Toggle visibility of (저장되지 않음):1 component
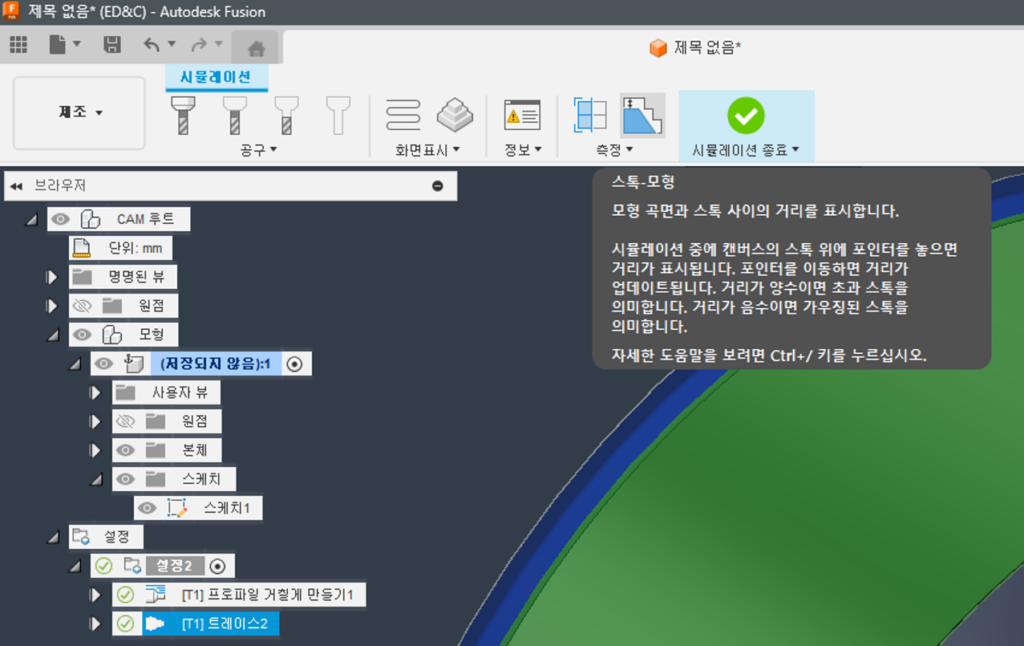 pos(104,364)
